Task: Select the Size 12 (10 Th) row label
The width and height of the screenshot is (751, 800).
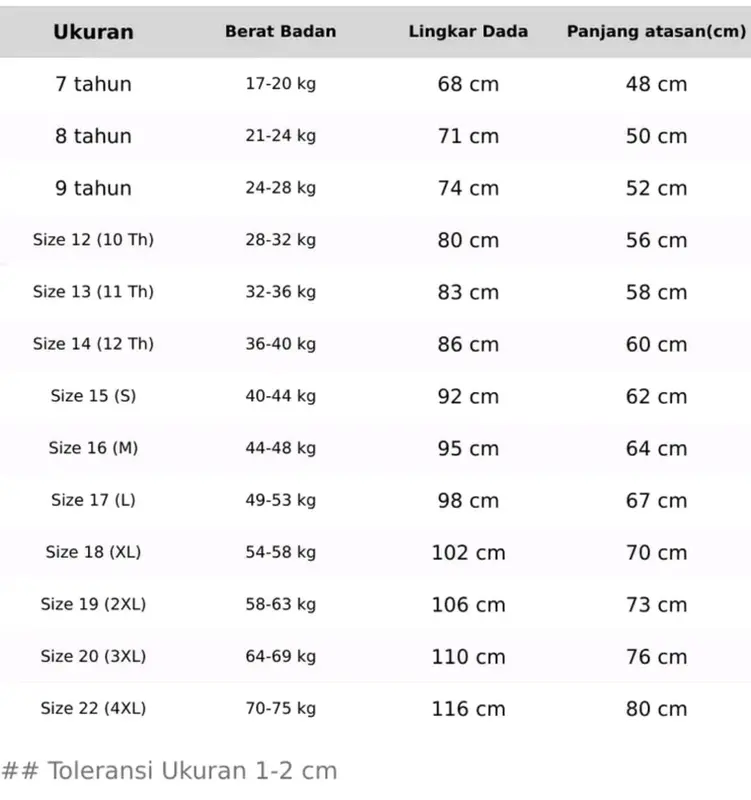Action: pyautogui.click(x=93, y=240)
